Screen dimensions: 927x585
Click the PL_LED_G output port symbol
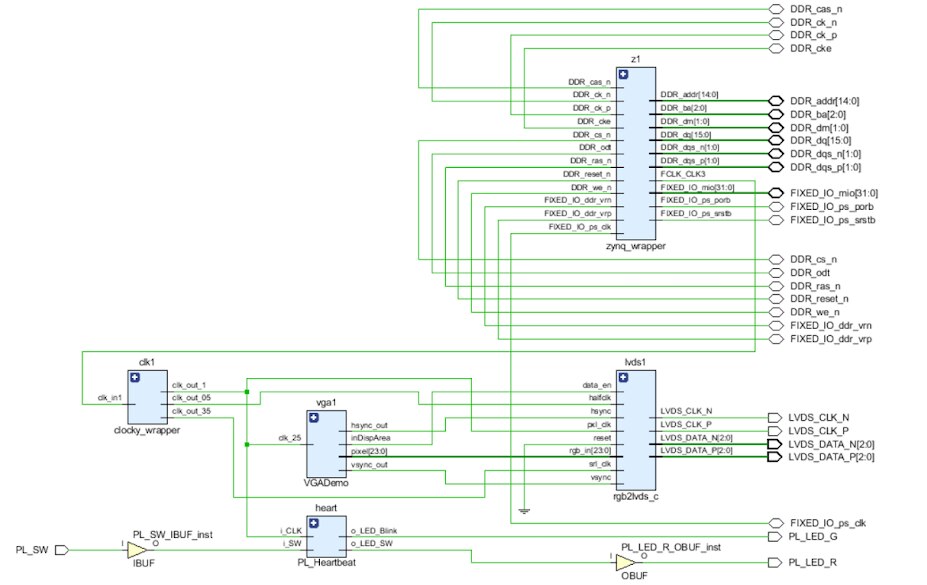(x=774, y=537)
